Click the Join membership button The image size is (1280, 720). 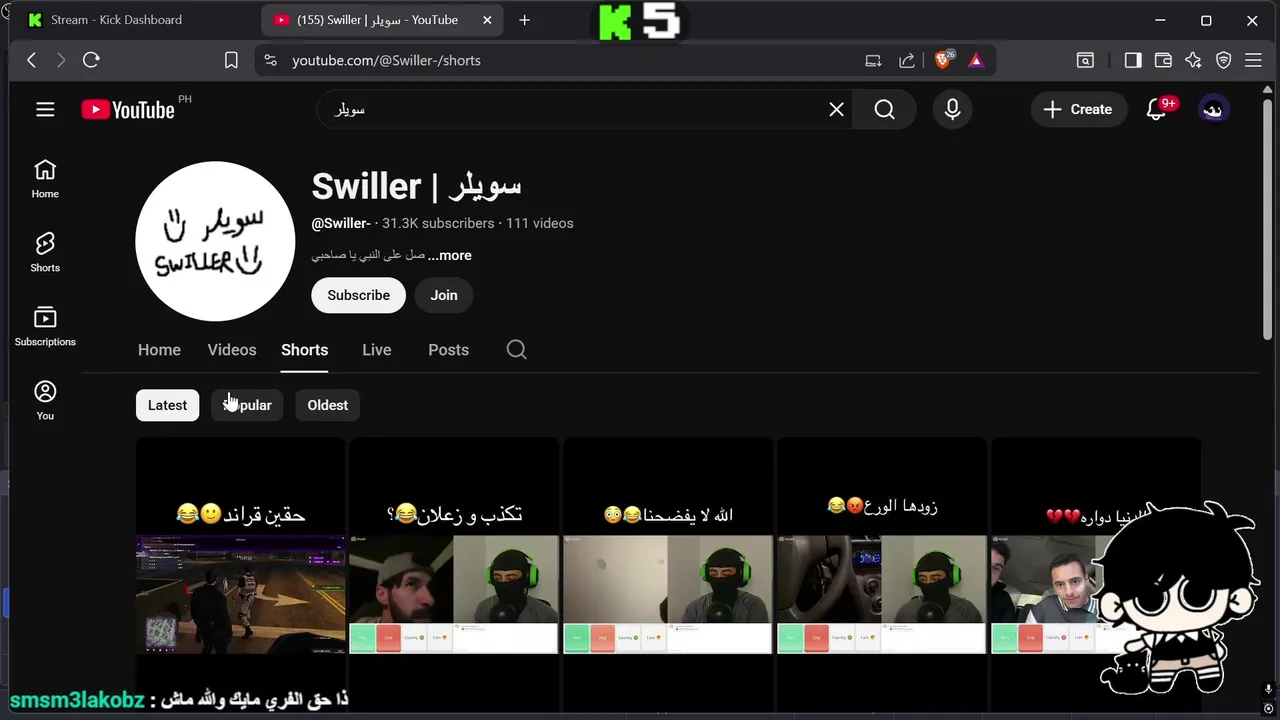point(444,295)
